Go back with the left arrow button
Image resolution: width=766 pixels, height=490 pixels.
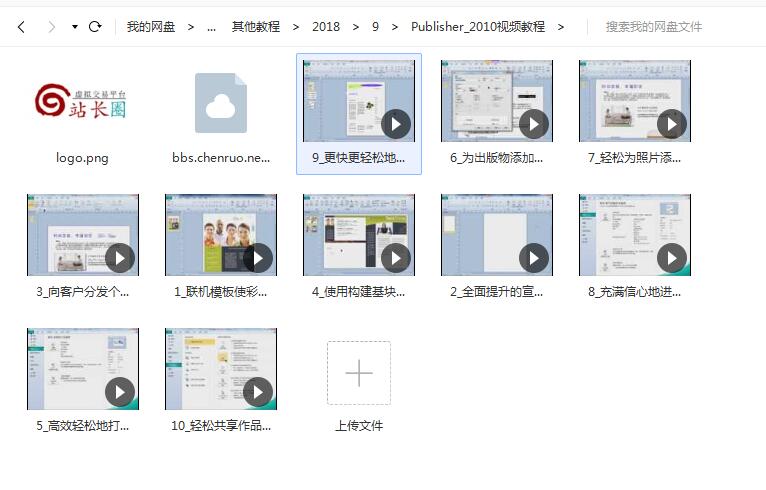[21, 27]
